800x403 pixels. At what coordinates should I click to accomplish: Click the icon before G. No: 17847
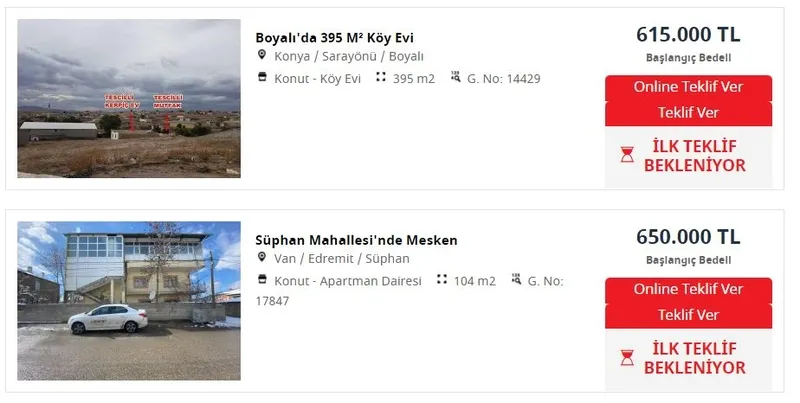point(517,280)
